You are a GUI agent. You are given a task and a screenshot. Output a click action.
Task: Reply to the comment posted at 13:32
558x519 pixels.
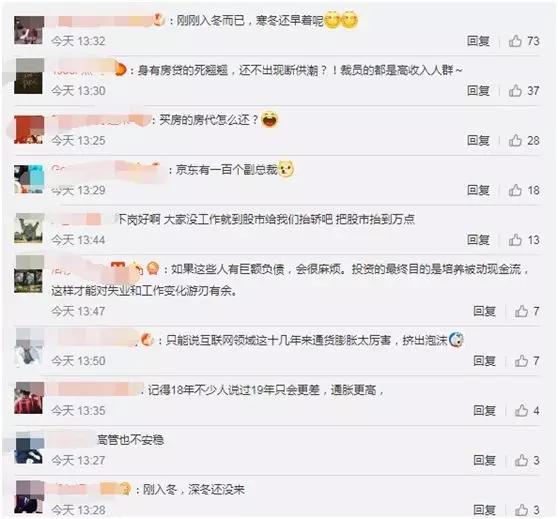coord(478,41)
